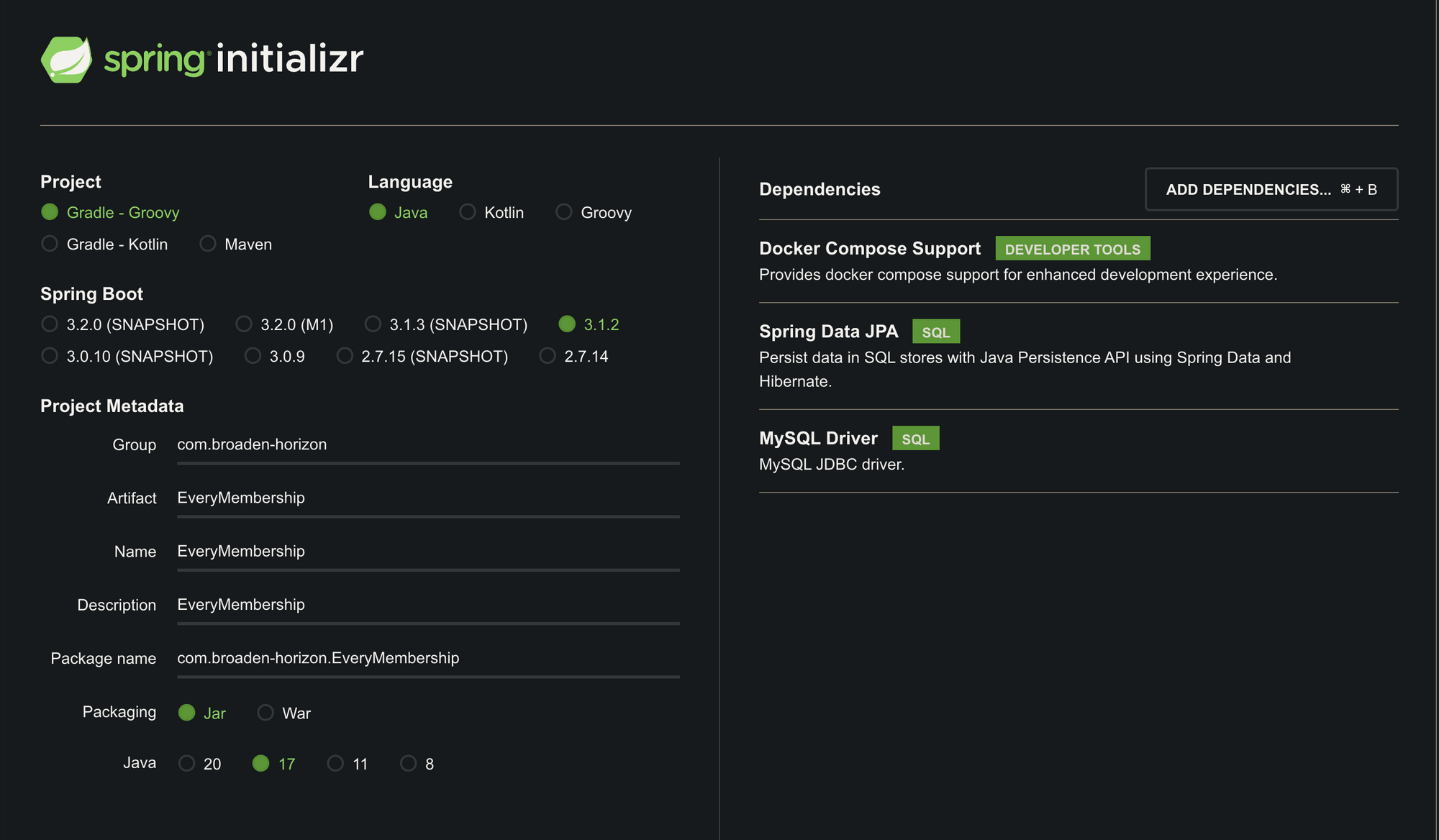The height and width of the screenshot is (840, 1439).
Task: Click the Docker Compose Support dependency
Action: (x=869, y=249)
